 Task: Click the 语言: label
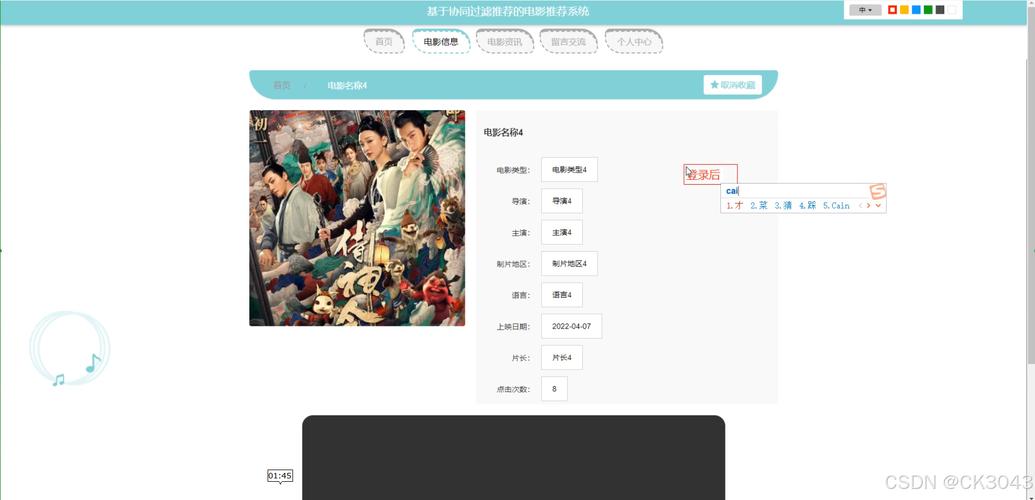[521, 295]
